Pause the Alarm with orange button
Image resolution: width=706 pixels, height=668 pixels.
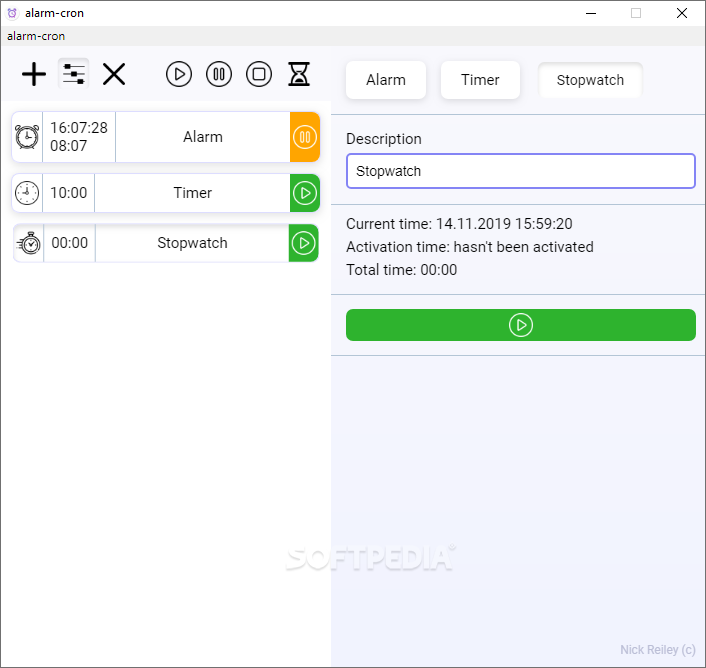pyautogui.click(x=305, y=137)
